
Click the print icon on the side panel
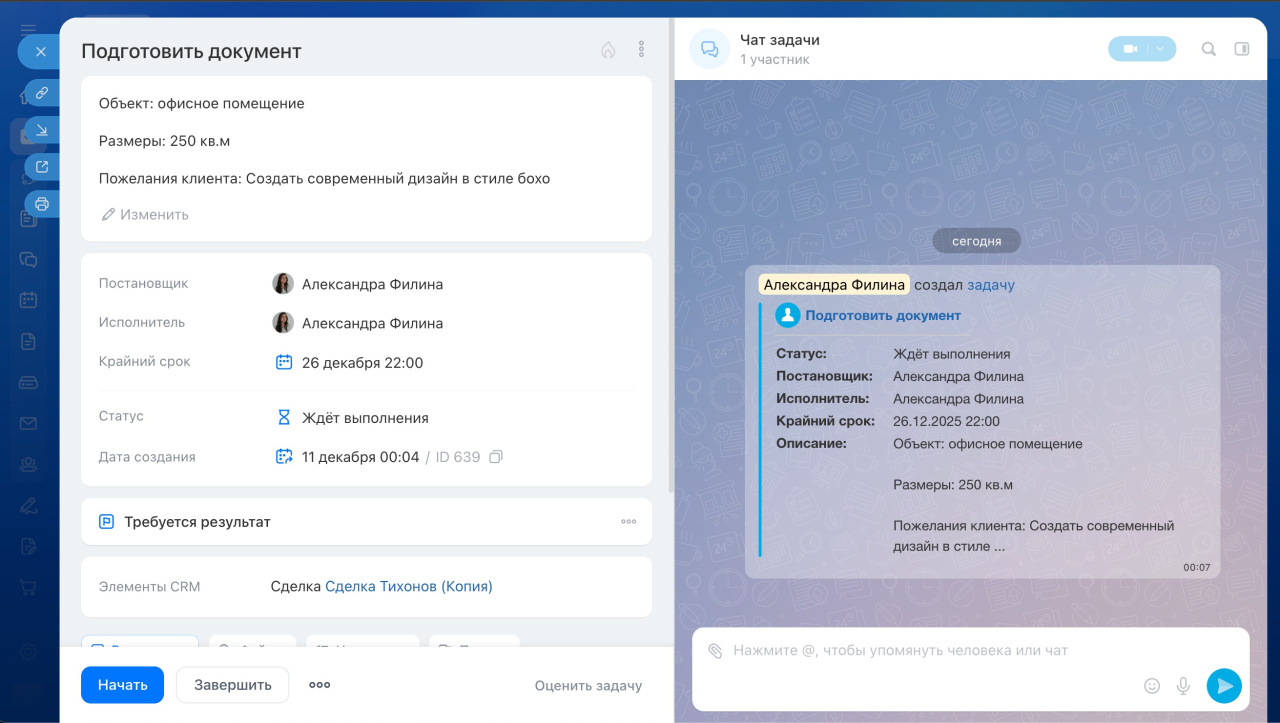(42, 204)
